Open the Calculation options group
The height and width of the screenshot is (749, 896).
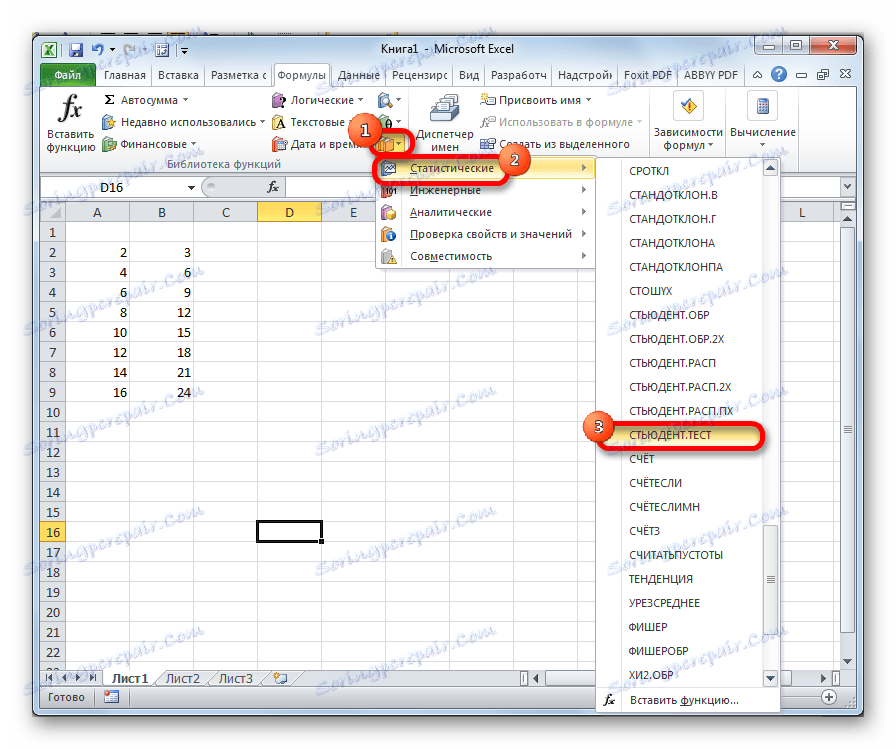pyautogui.click(x=762, y=121)
